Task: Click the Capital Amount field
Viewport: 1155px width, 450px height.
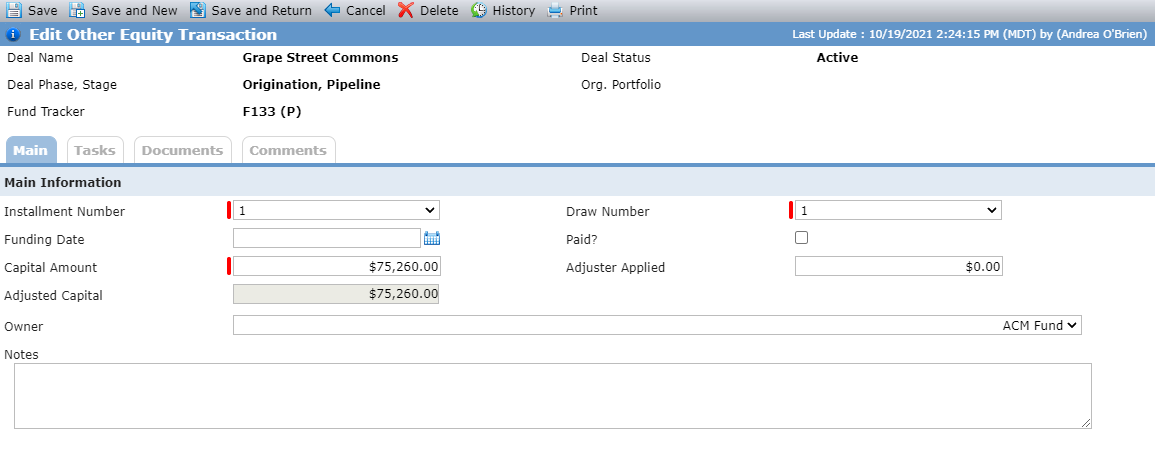Action: click(x=337, y=267)
